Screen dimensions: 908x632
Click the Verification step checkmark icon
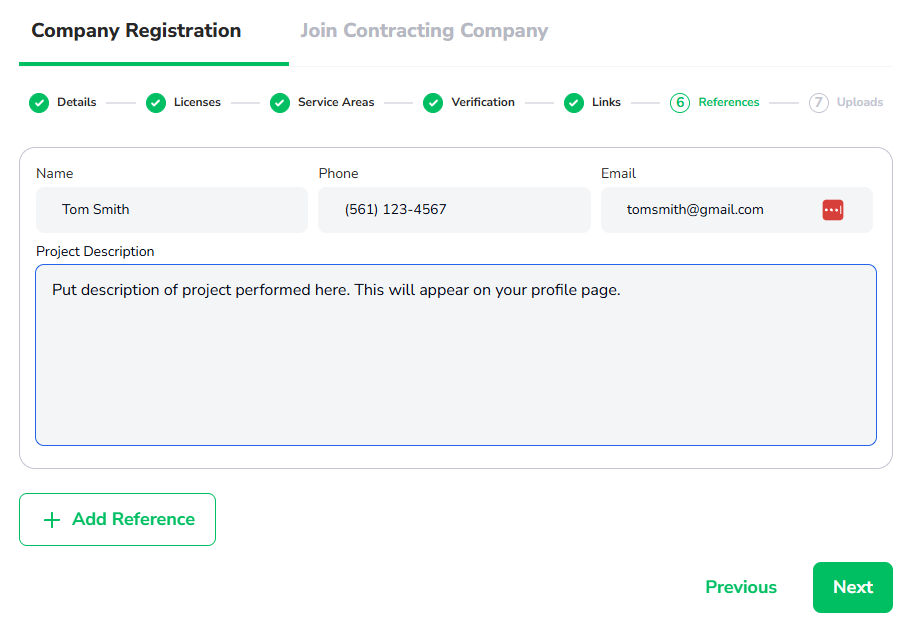[433, 103]
